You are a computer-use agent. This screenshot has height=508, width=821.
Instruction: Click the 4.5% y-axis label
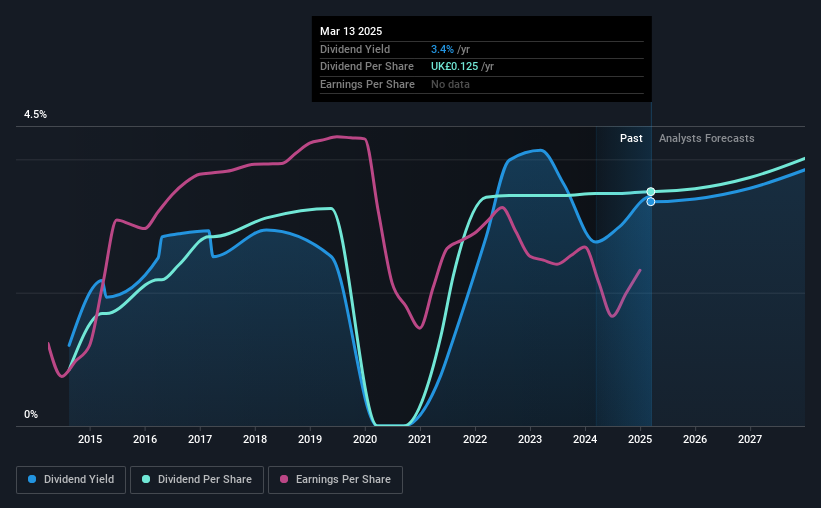point(35,115)
